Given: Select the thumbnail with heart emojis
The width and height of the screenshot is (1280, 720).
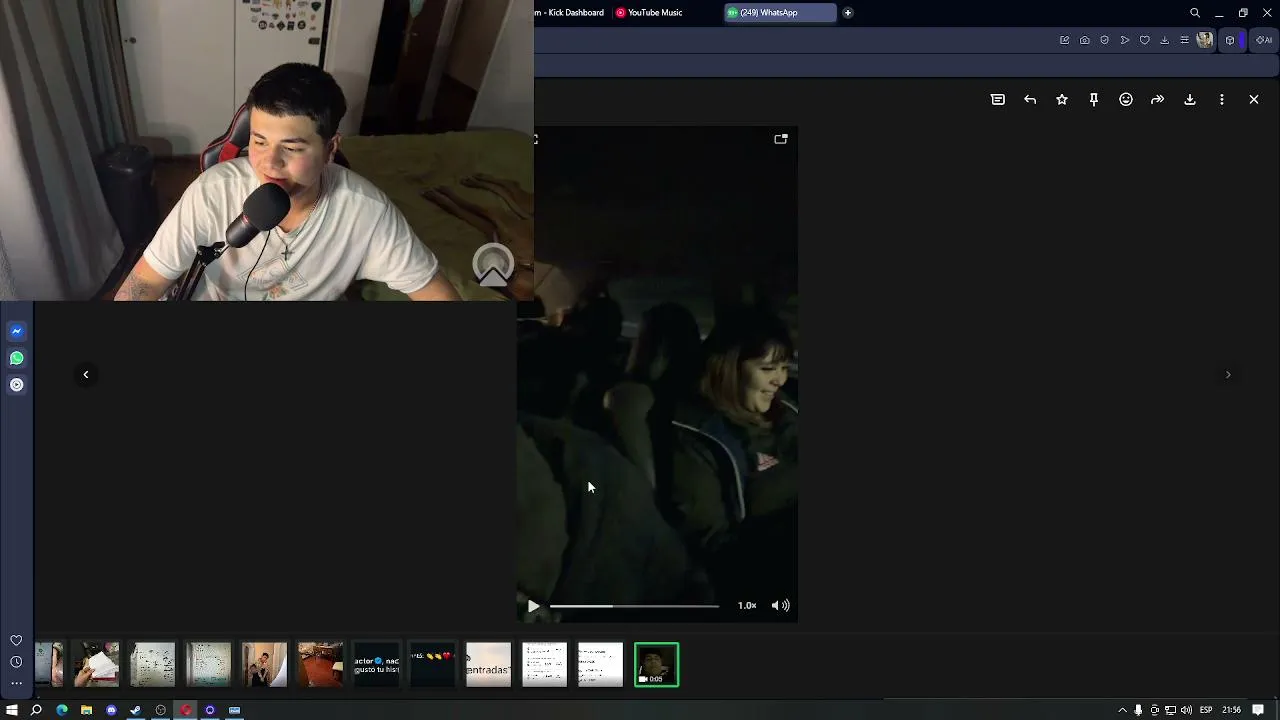Looking at the screenshot, I should coord(432,665).
